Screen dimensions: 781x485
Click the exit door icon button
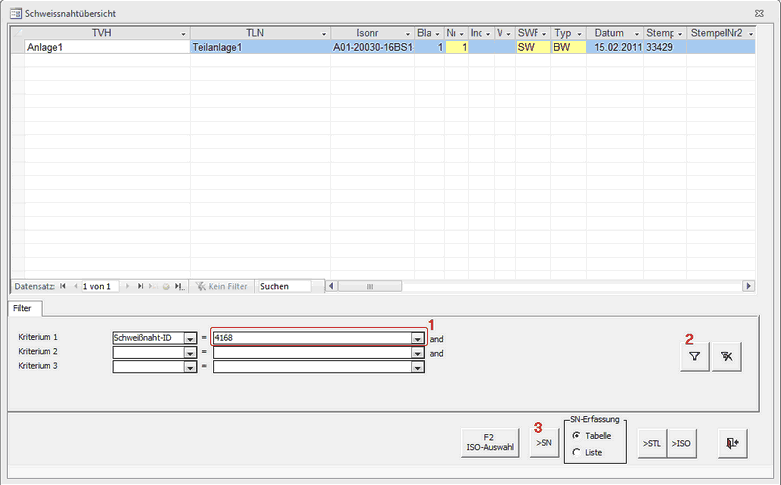(733, 442)
